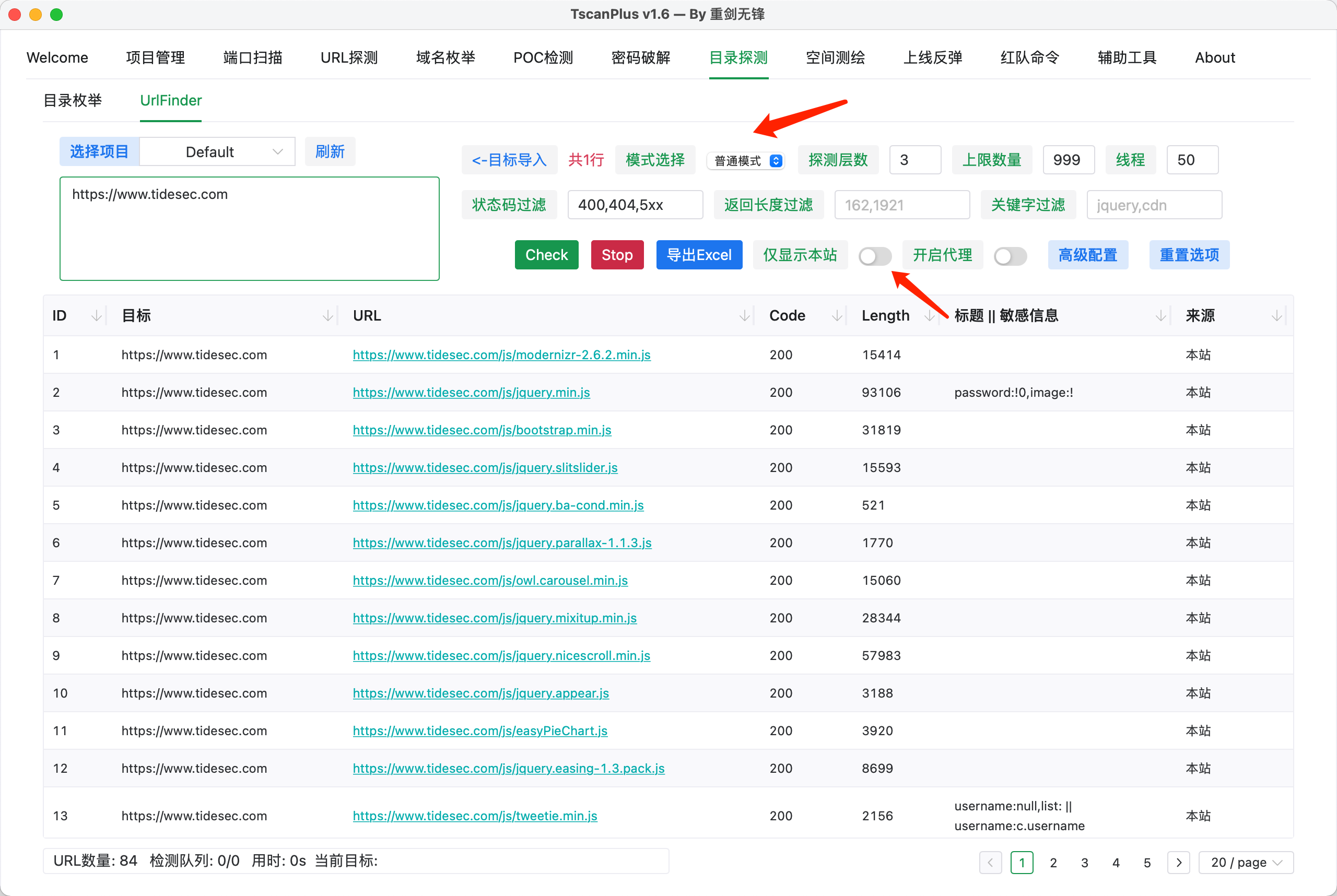Sort results by Length column arrow
The image size is (1337, 896).
(x=930, y=315)
